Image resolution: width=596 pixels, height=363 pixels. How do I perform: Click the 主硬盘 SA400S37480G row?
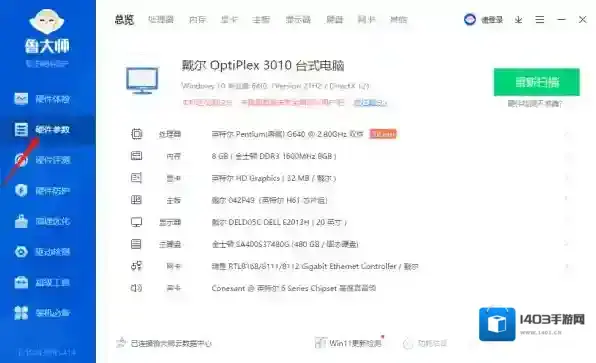click(350, 244)
